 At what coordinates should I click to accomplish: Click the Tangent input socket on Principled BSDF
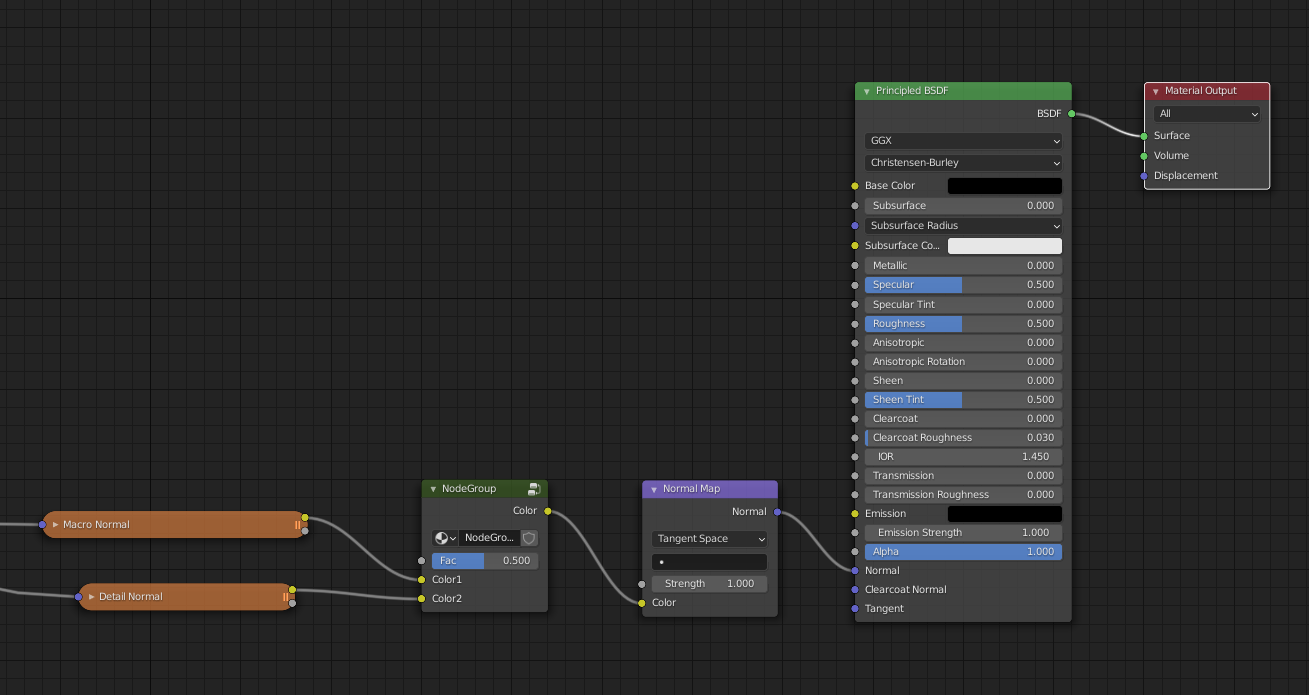855,609
